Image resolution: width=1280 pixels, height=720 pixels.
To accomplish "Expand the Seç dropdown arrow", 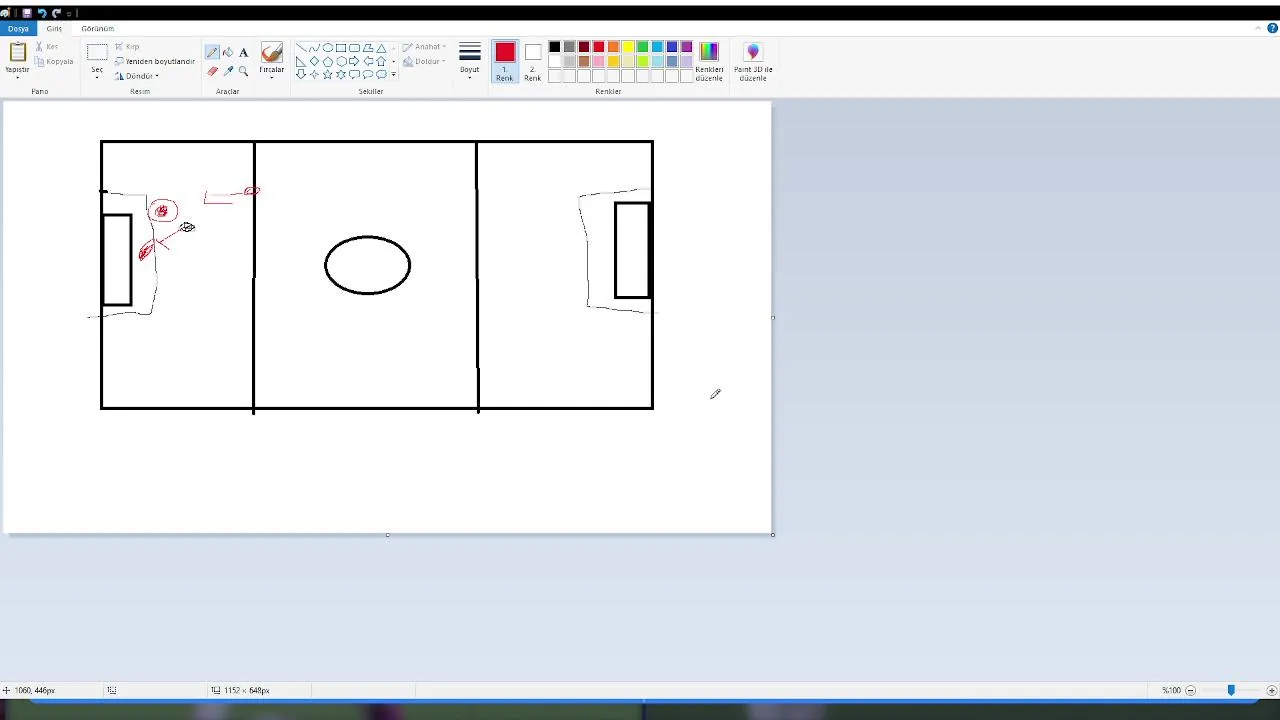I will coord(97,77).
